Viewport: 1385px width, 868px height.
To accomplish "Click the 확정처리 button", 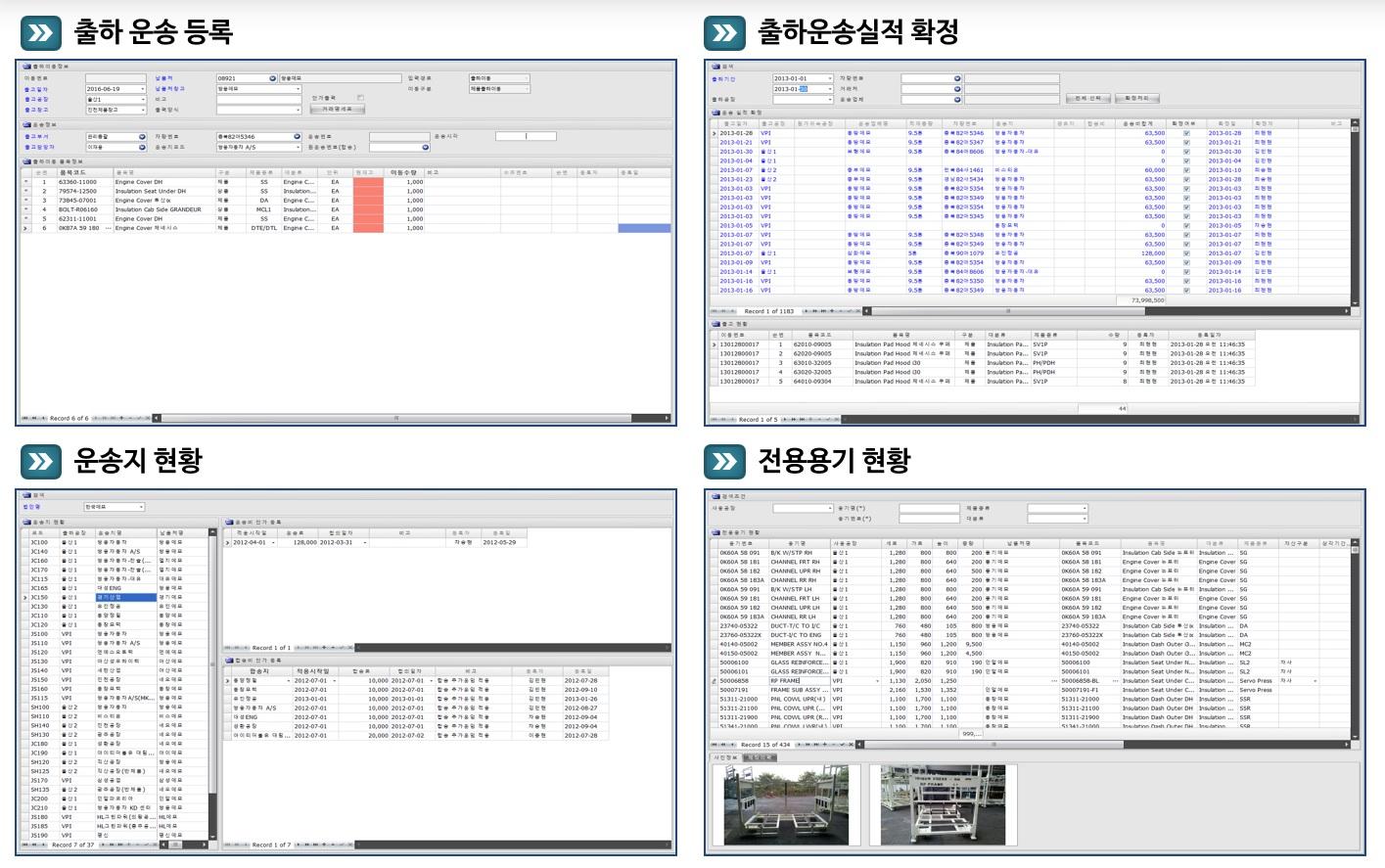I will click(x=1137, y=99).
